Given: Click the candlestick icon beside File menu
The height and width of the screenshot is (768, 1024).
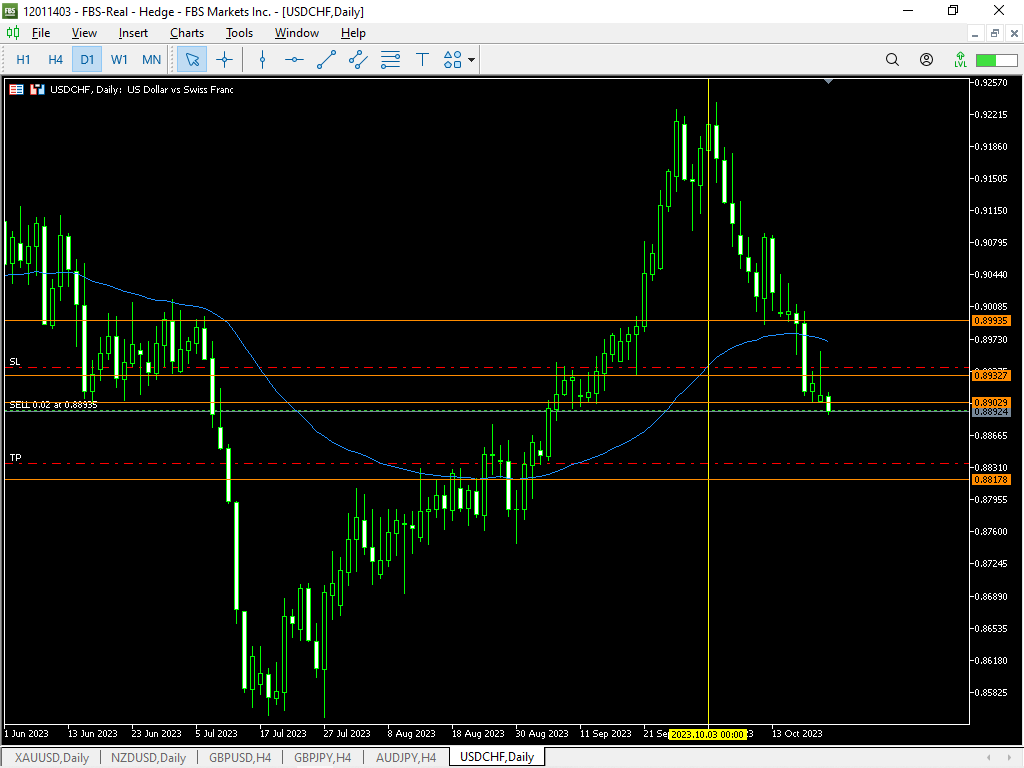Looking at the screenshot, I should pyautogui.click(x=13, y=33).
